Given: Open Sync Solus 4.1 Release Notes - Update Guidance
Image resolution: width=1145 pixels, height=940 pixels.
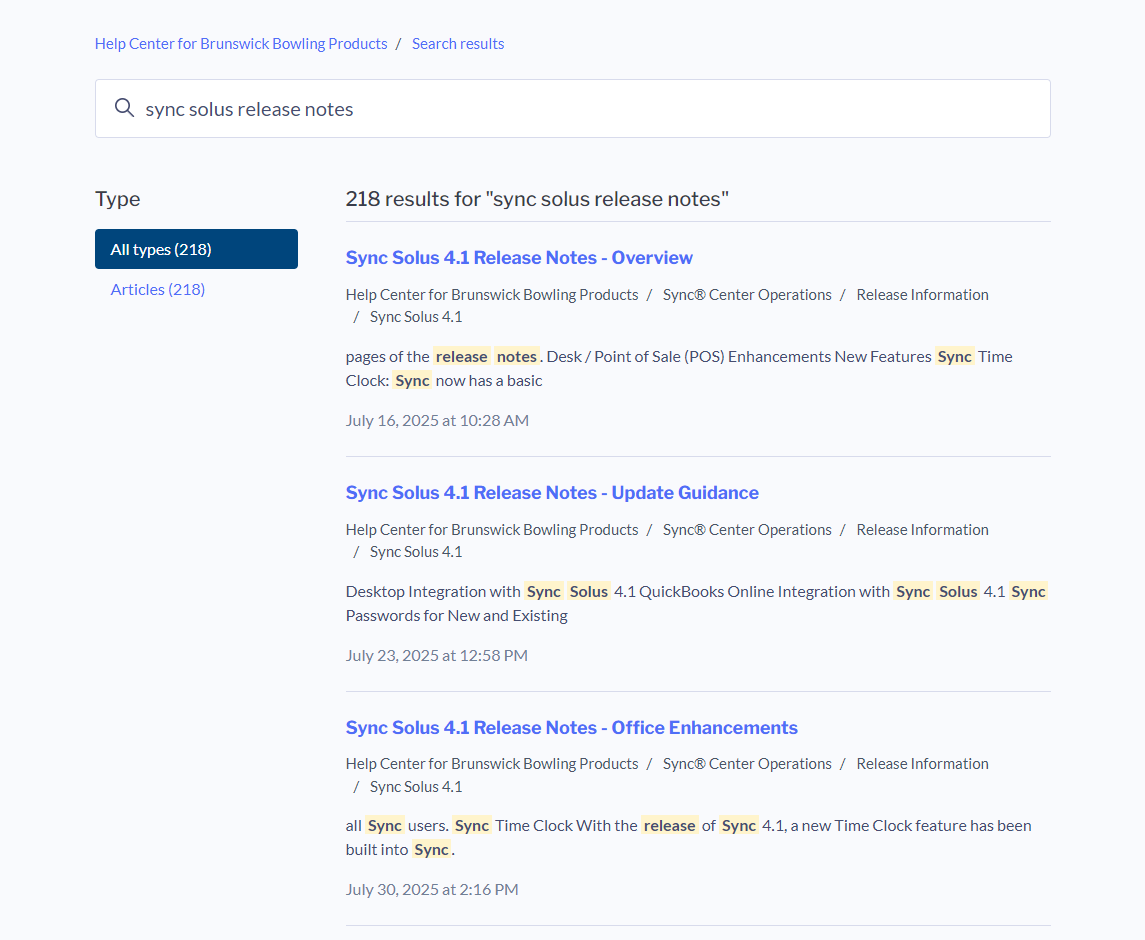Looking at the screenshot, I should [552, 493].
